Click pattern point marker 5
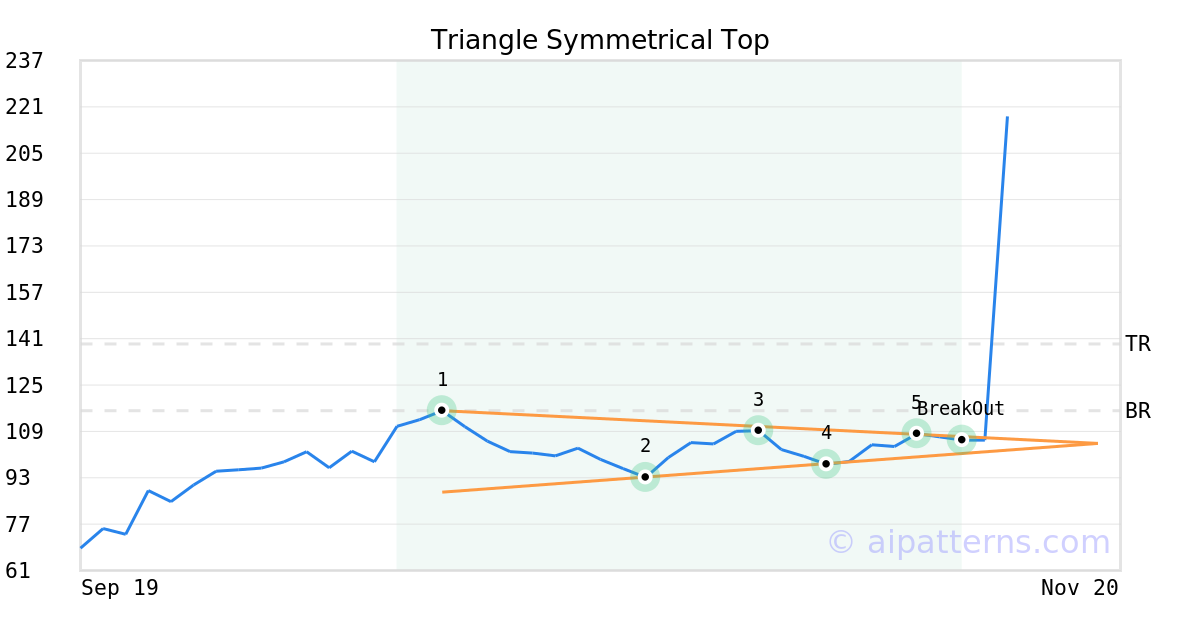 (916, 433)
